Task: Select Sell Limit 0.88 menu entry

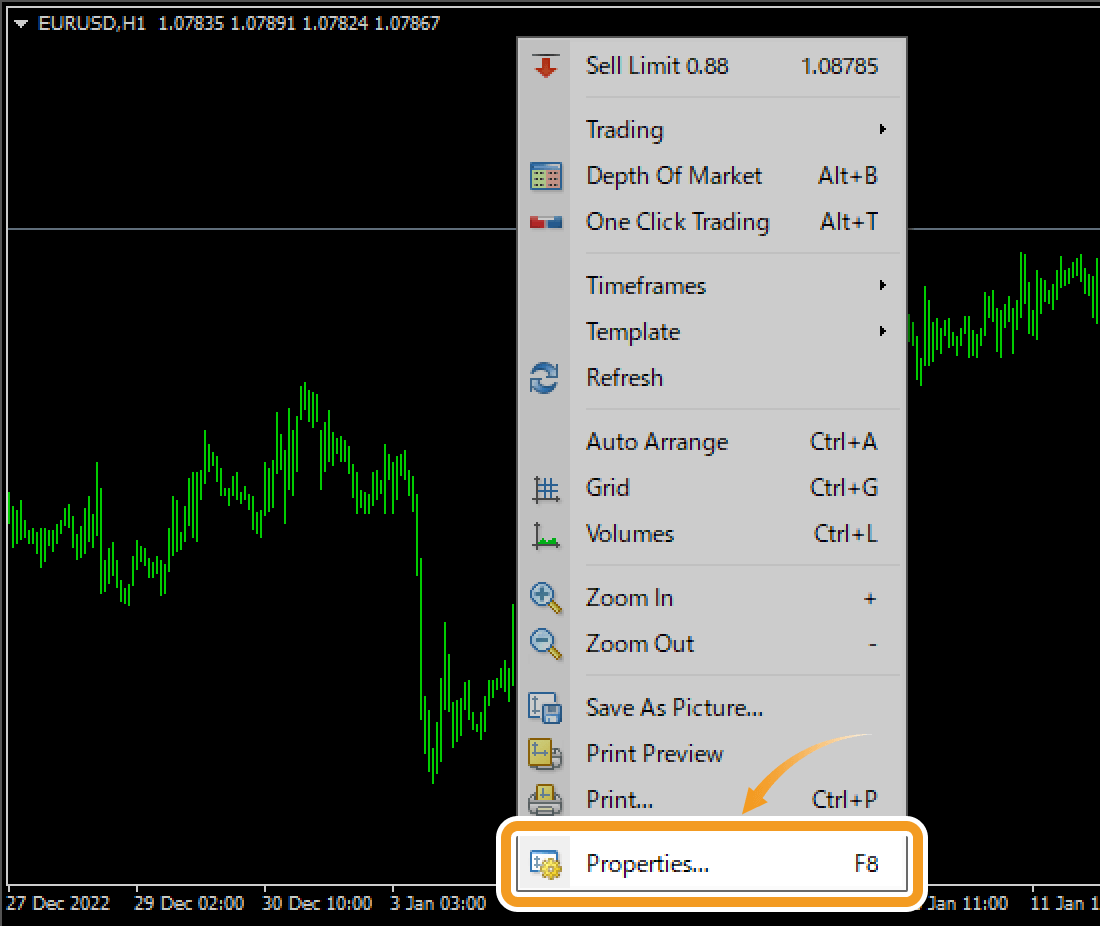Action: 657,67
